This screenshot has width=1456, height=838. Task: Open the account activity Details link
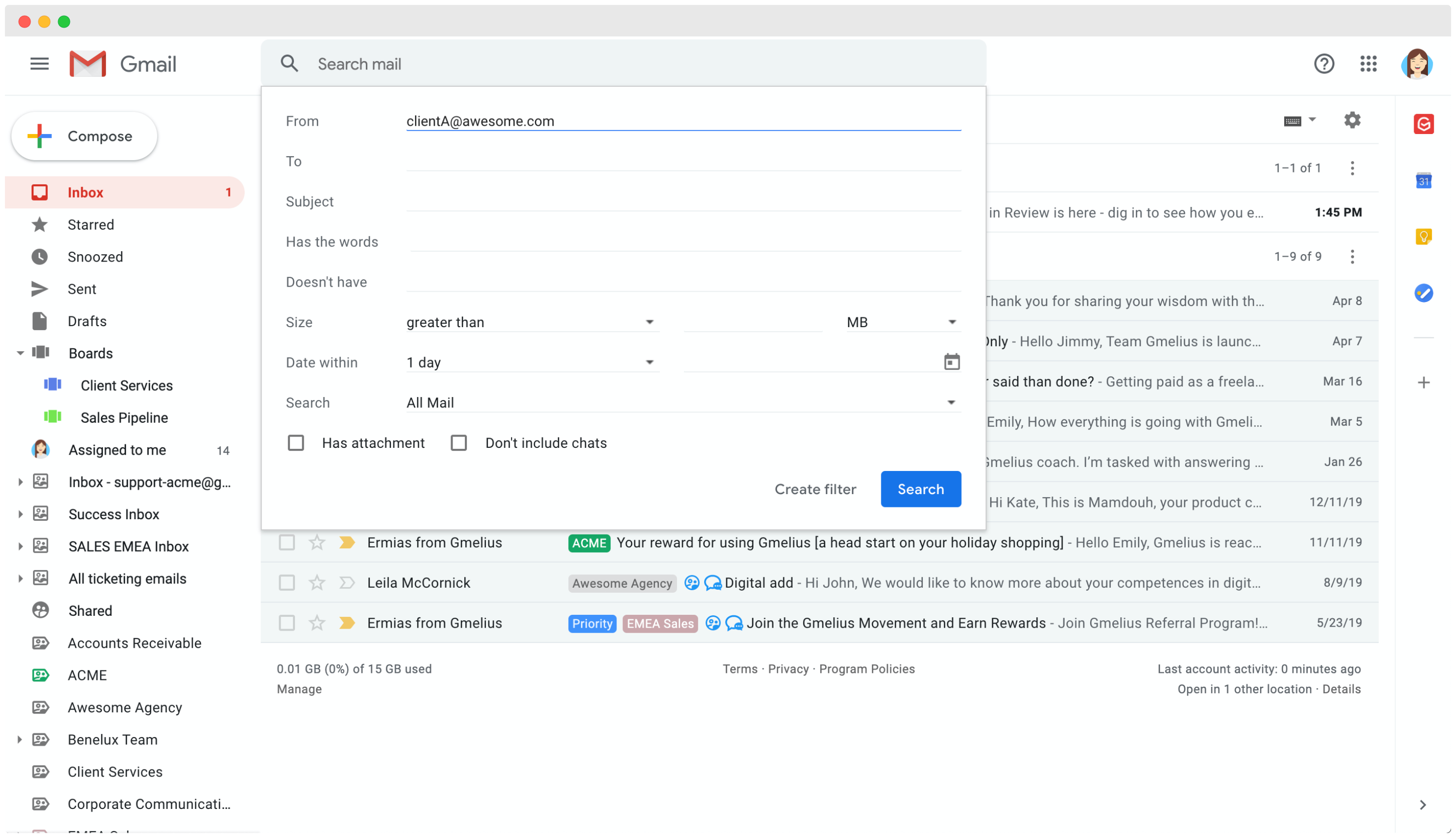tap(1341, 689)
